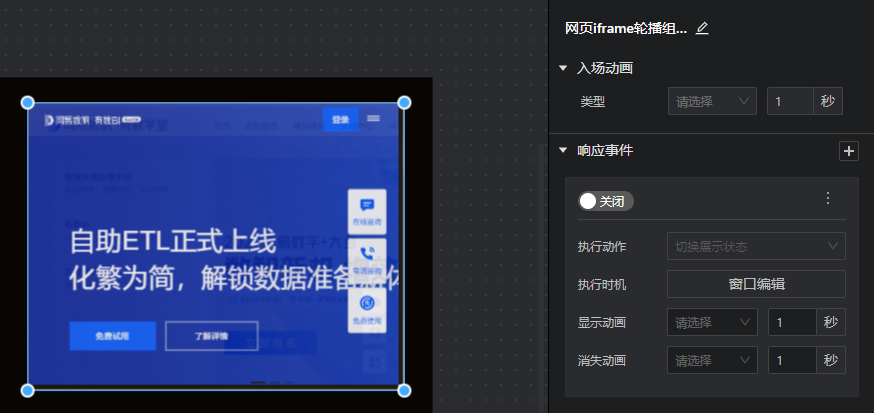Open the event's three-dot more options menu
Screen dimensions: 874x413
click(x=827, y=199)
